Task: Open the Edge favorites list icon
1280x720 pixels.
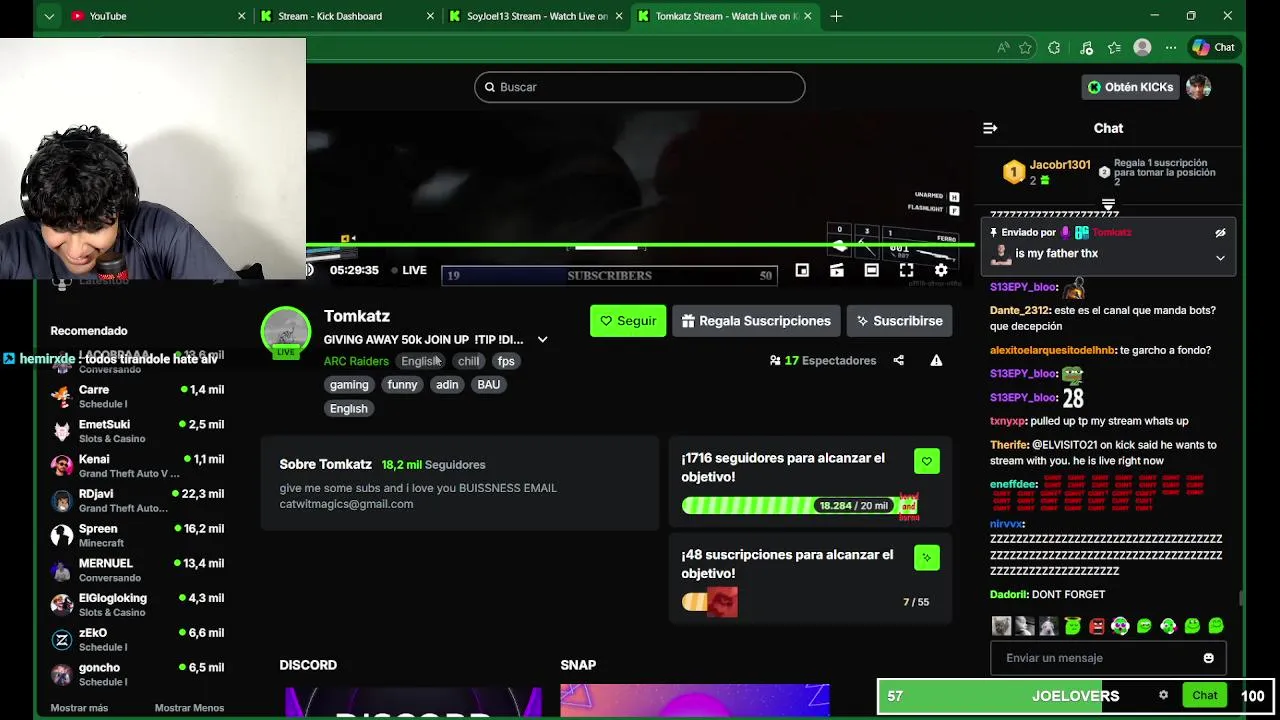Action: tap(1115, 47)
